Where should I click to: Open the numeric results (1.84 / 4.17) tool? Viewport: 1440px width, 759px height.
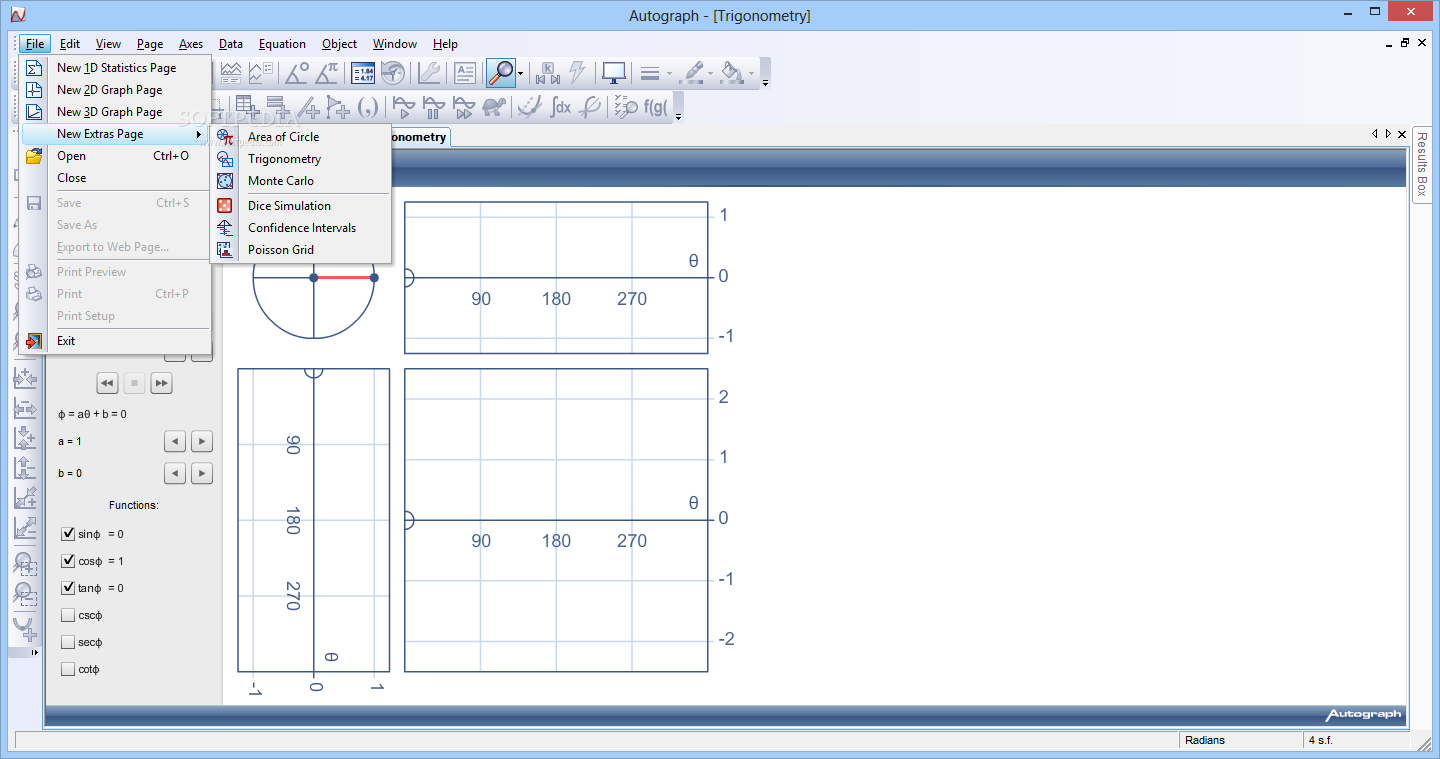[x=363, y=73]
